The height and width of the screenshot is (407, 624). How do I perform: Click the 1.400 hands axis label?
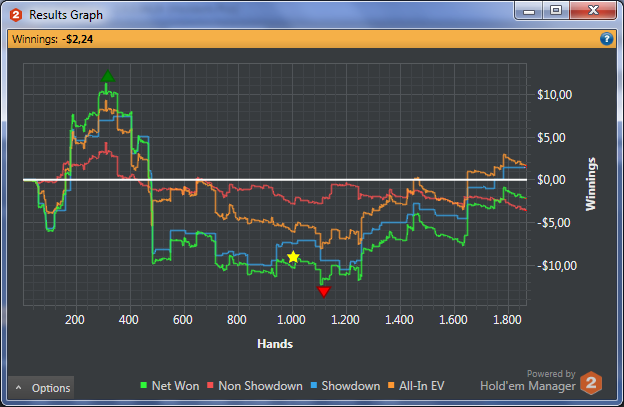coord(400,319)
